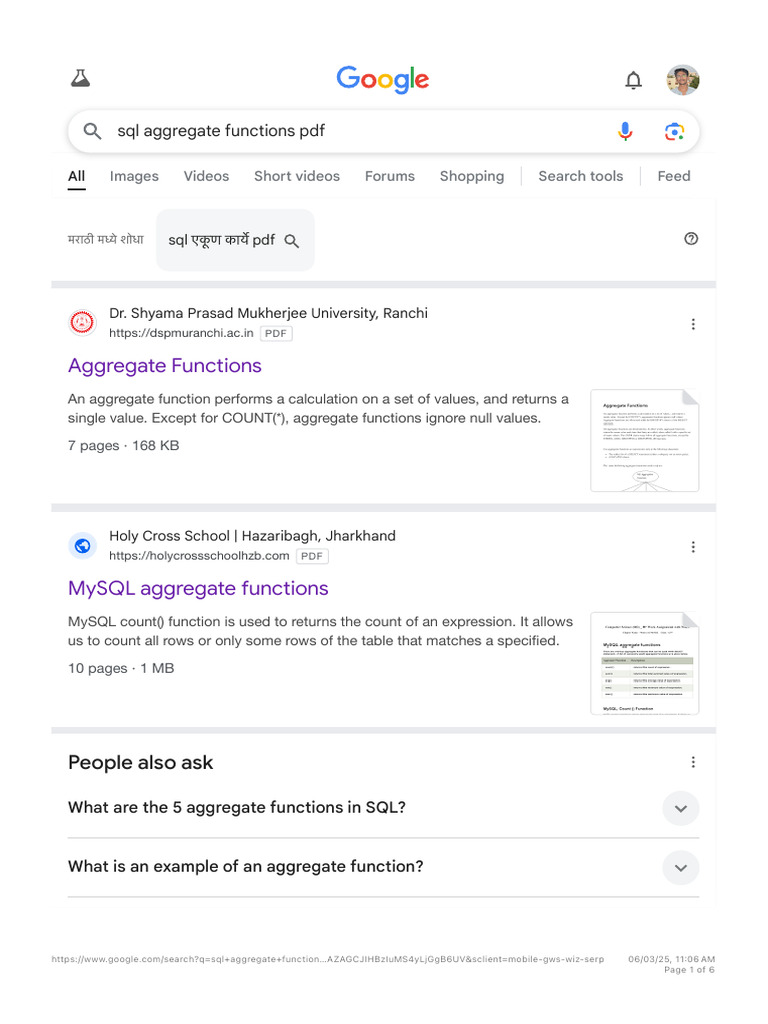
Task: Open notifications bell icon
Action: point(633,80)
